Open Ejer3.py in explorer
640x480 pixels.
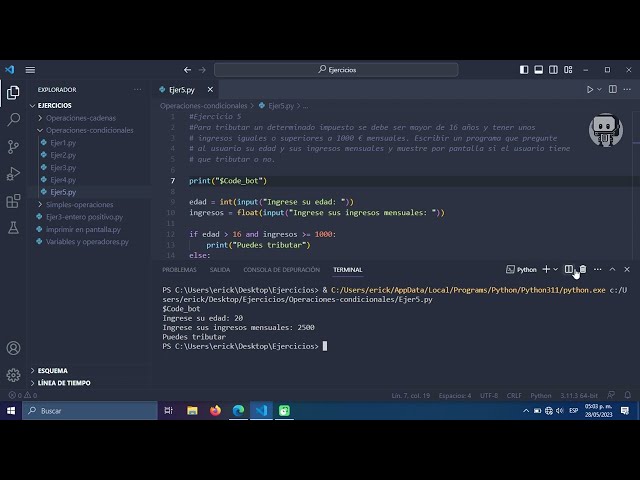click(x=63, y=168)
